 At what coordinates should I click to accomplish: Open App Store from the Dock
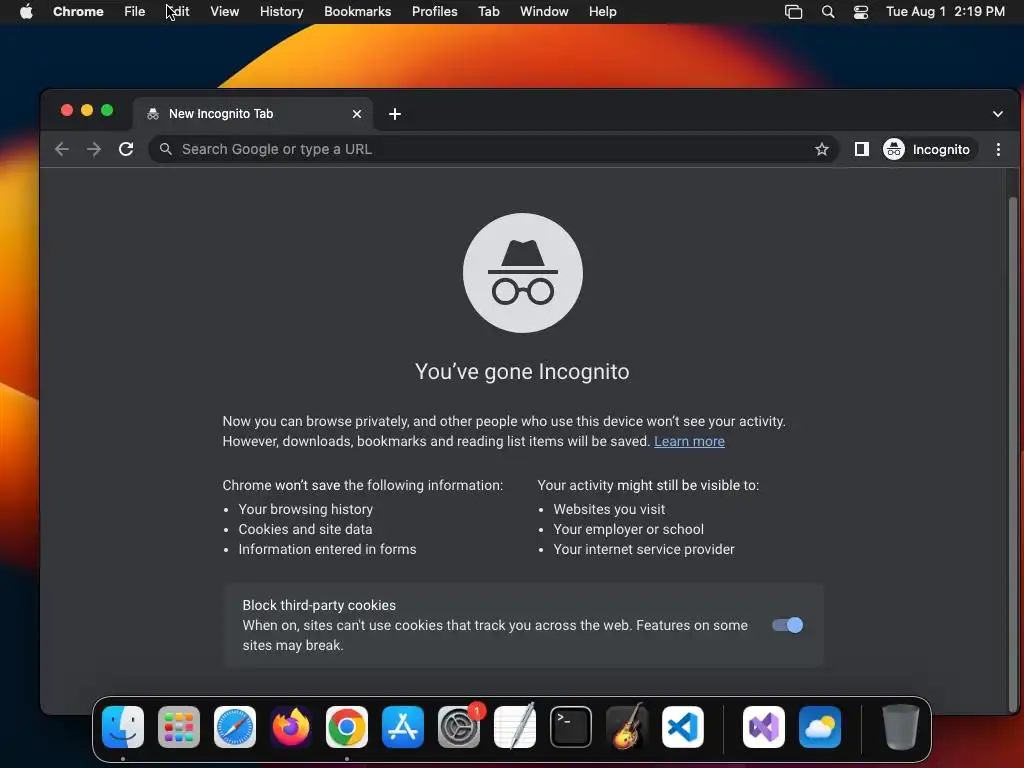pos(403,727)
